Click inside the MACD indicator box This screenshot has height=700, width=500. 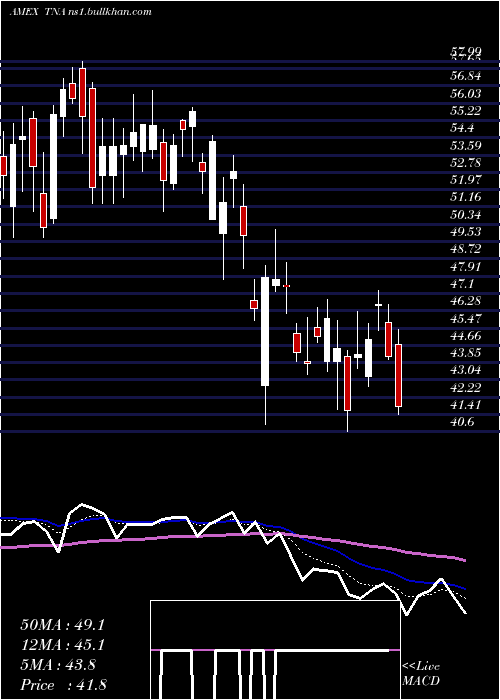(275, 650)
